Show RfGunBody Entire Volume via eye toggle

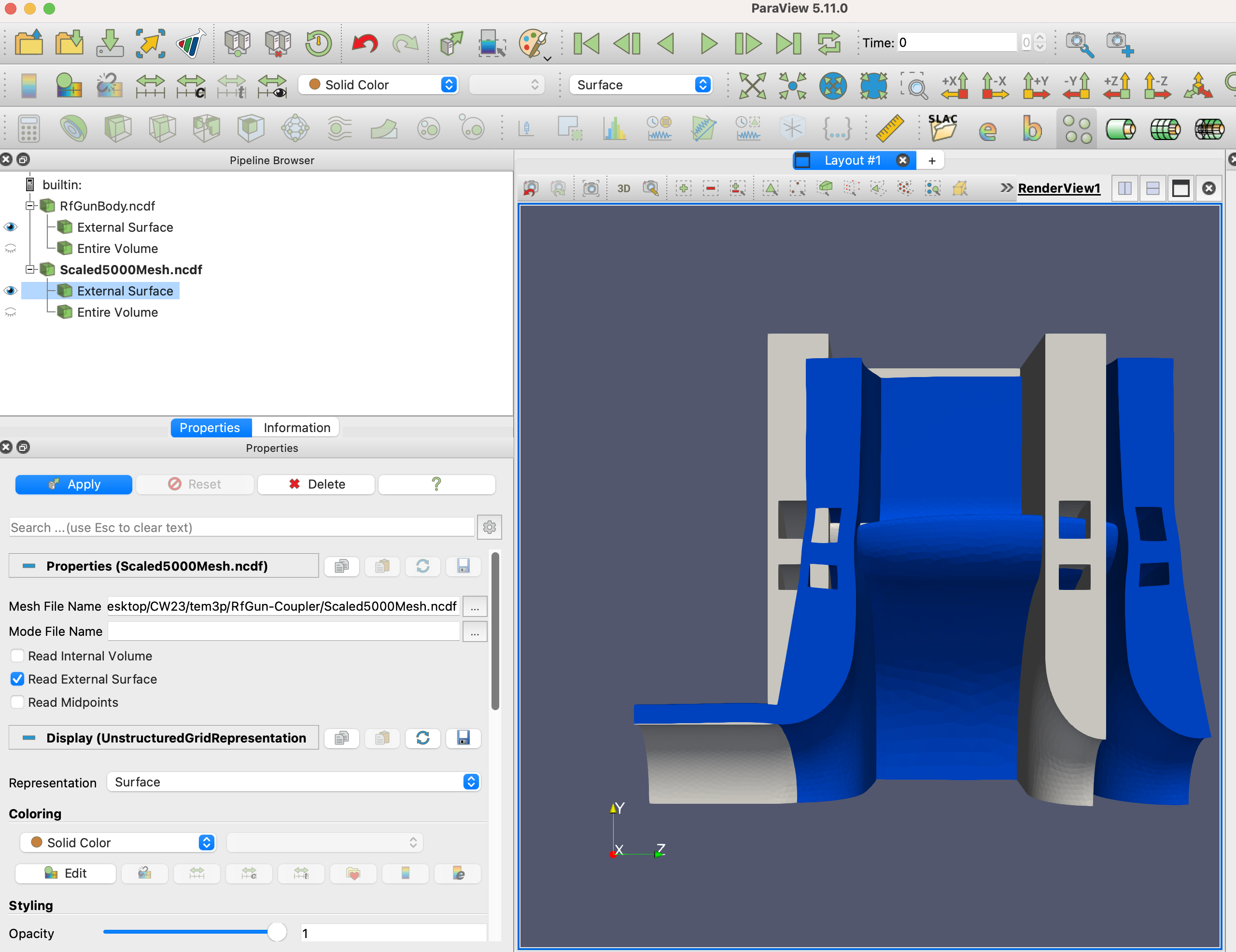point(10,249)
